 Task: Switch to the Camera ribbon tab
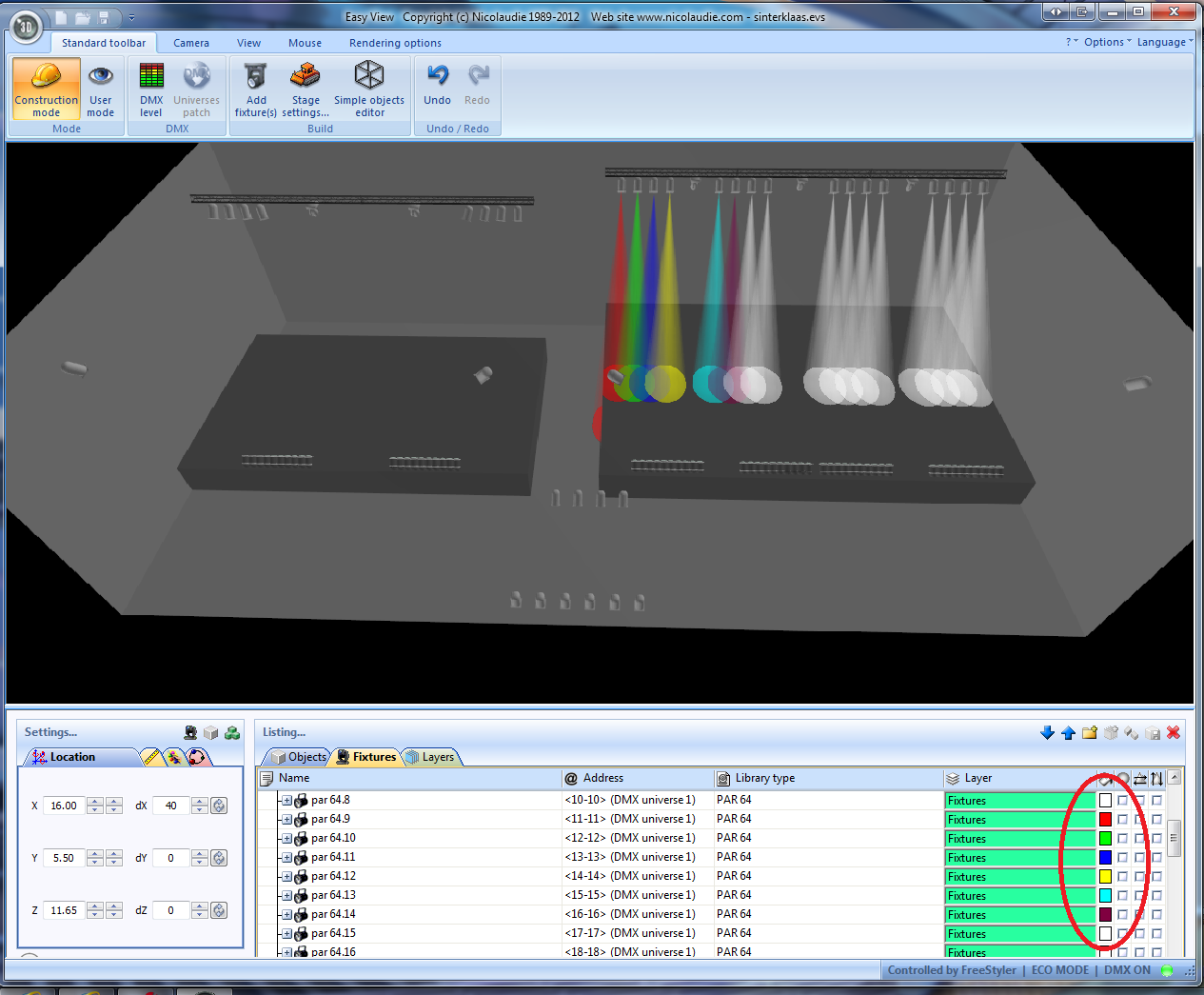(191, 43)
